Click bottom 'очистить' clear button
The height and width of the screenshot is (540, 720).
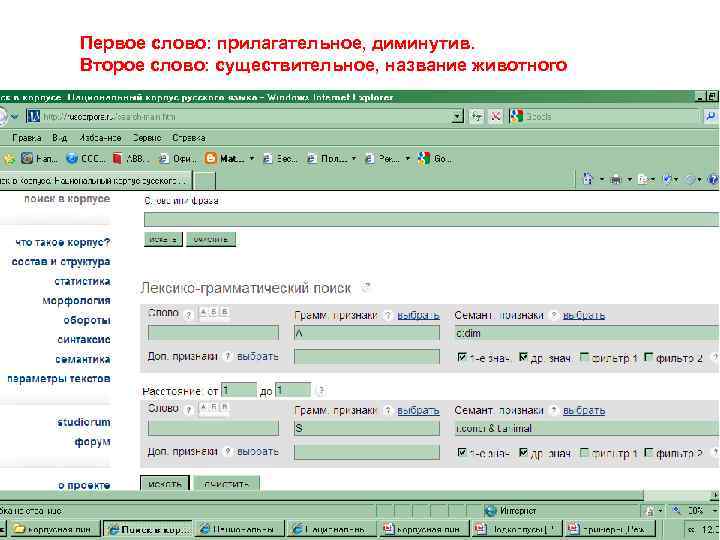point(227,483)
